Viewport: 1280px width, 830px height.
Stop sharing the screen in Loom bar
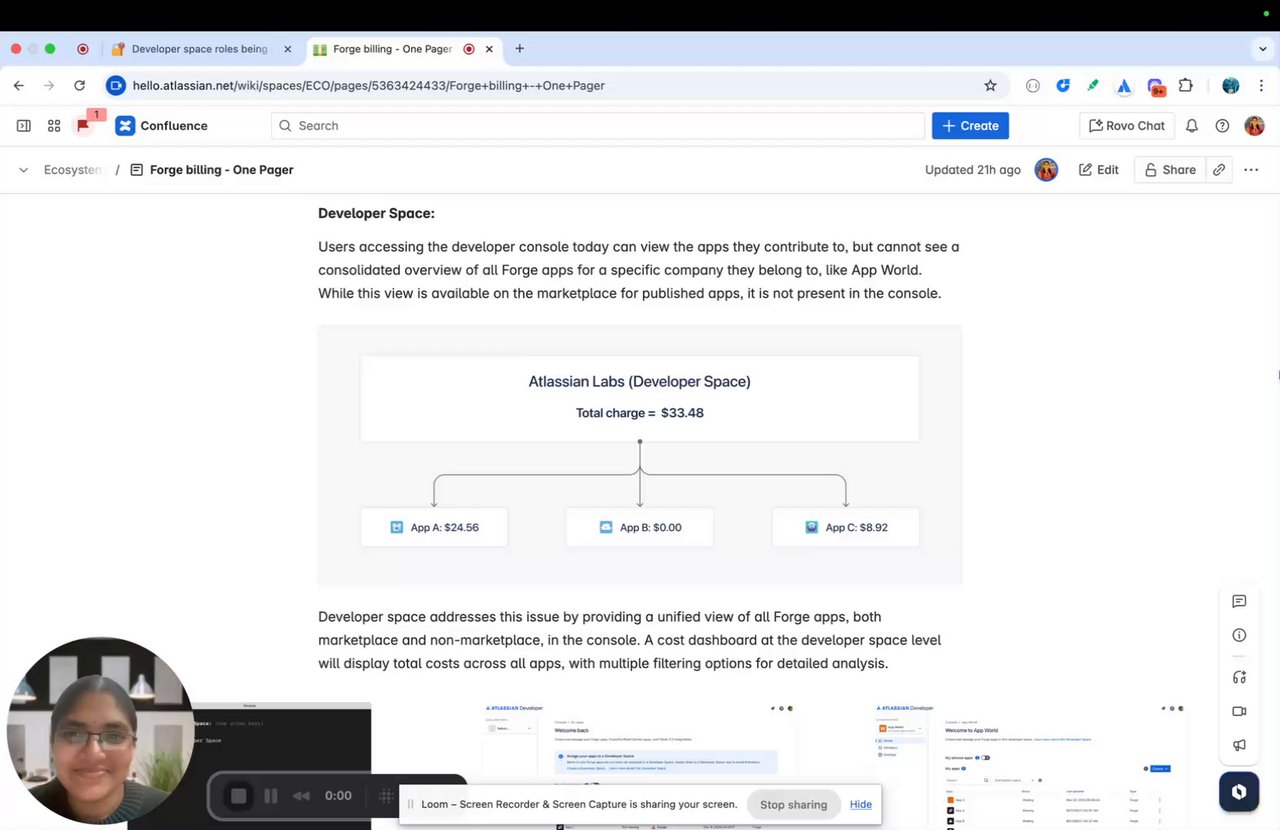(793, 804)
